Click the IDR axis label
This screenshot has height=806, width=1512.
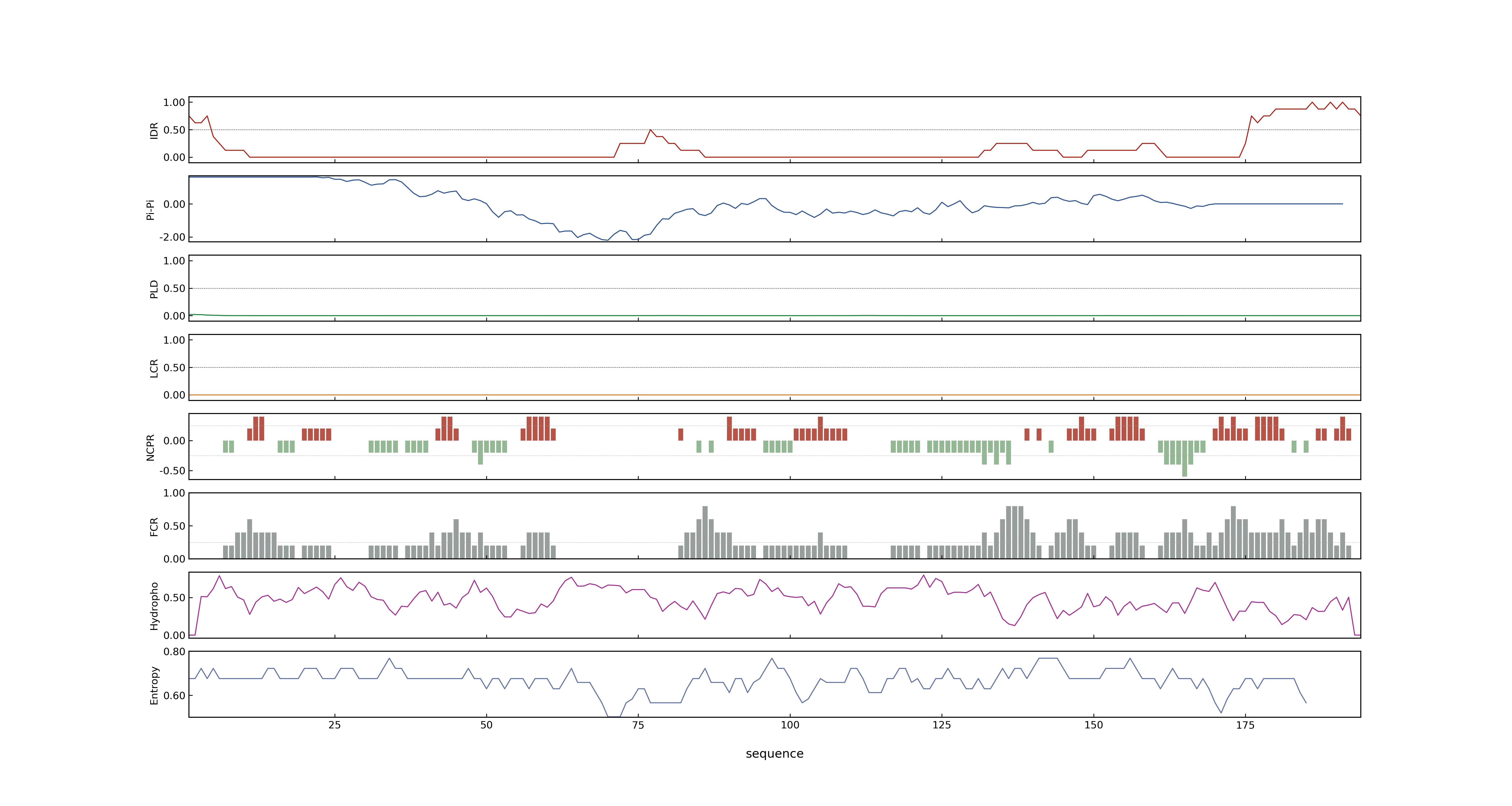154,130
